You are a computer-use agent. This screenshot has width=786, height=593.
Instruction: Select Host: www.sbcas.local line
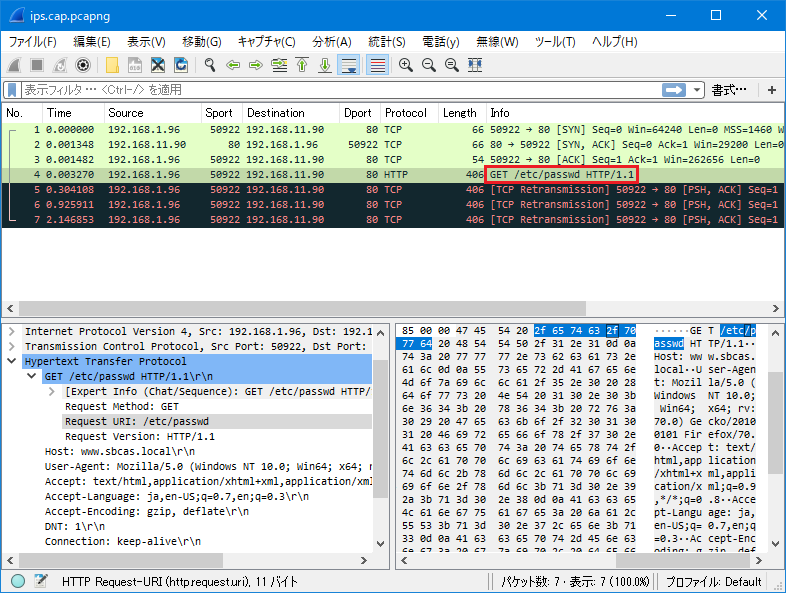tap(120, 452)
